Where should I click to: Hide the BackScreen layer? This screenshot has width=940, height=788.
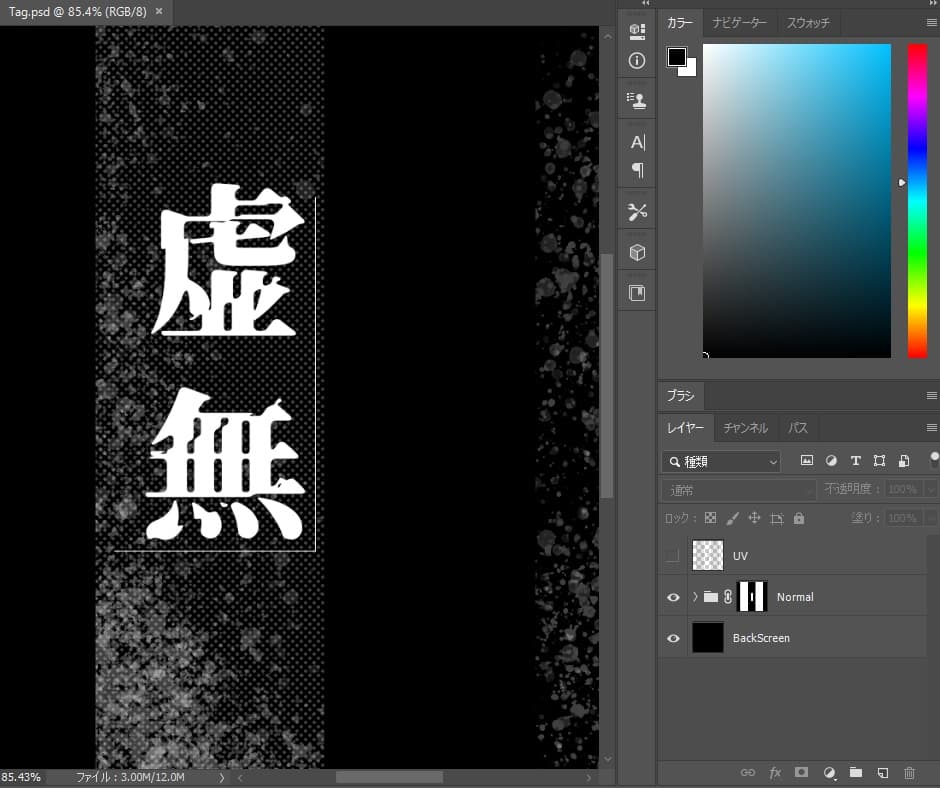tap(673, 637)
